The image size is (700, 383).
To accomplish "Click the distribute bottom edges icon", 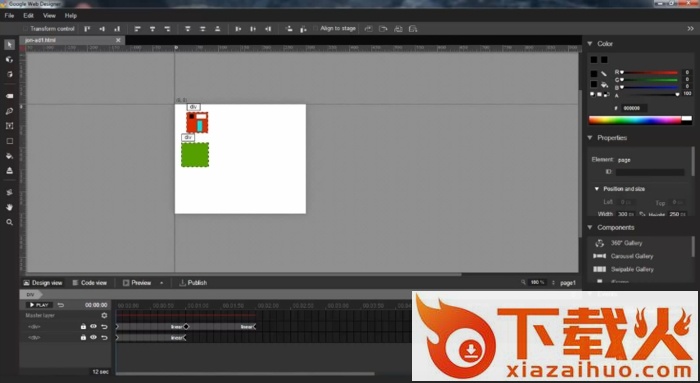I will (217, 29).
